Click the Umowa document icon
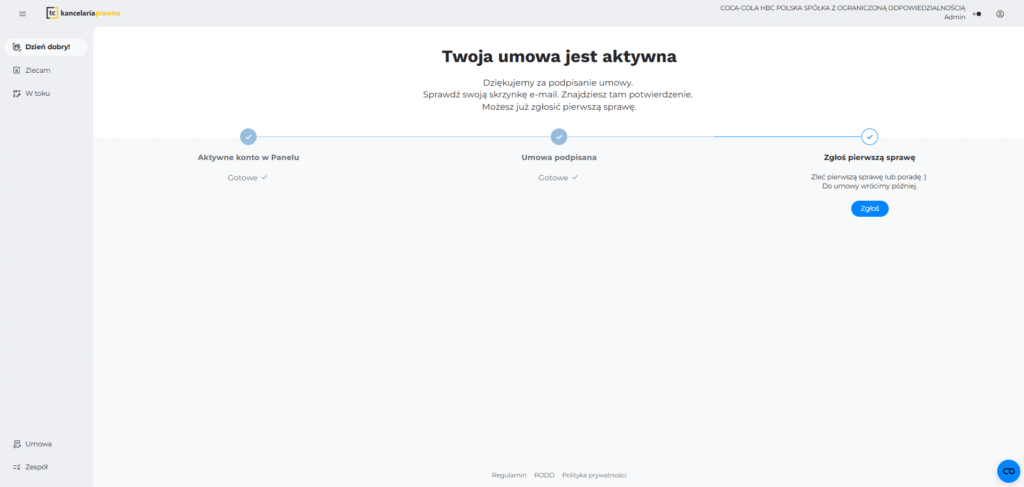 tap(16, 443)
